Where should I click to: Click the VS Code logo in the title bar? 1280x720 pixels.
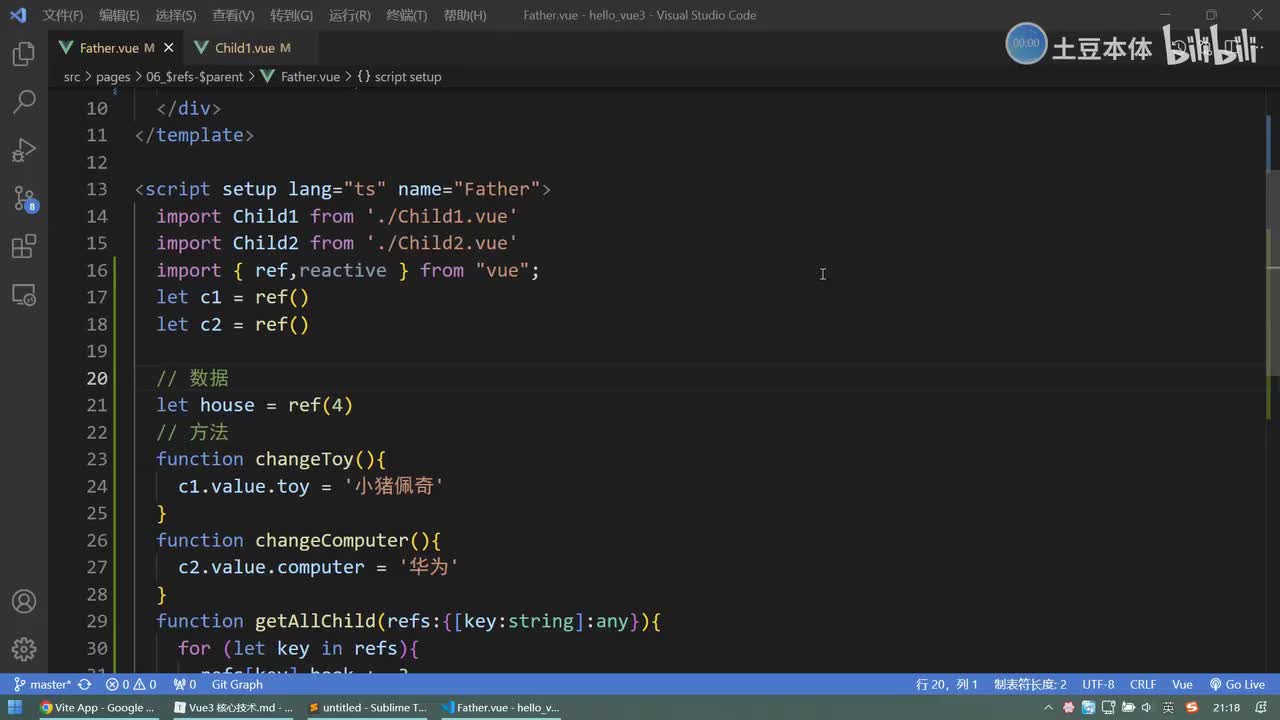17,15
